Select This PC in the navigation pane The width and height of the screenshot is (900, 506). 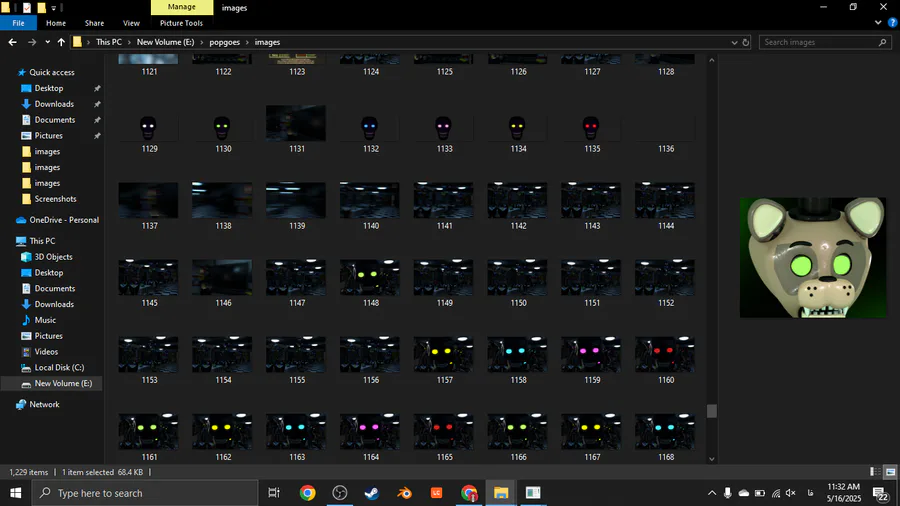tap(42, 241)
